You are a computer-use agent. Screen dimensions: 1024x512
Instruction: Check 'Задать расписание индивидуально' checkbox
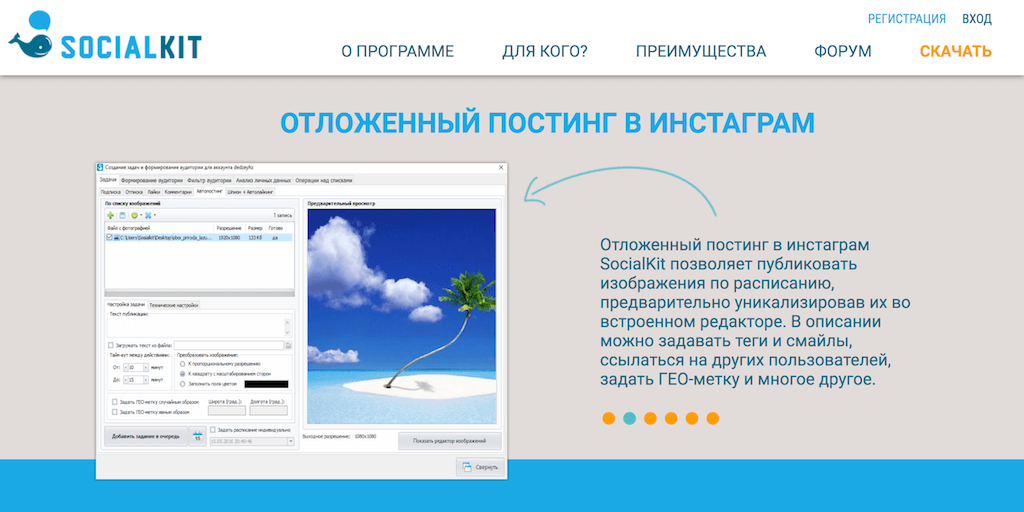pos(213,429)
